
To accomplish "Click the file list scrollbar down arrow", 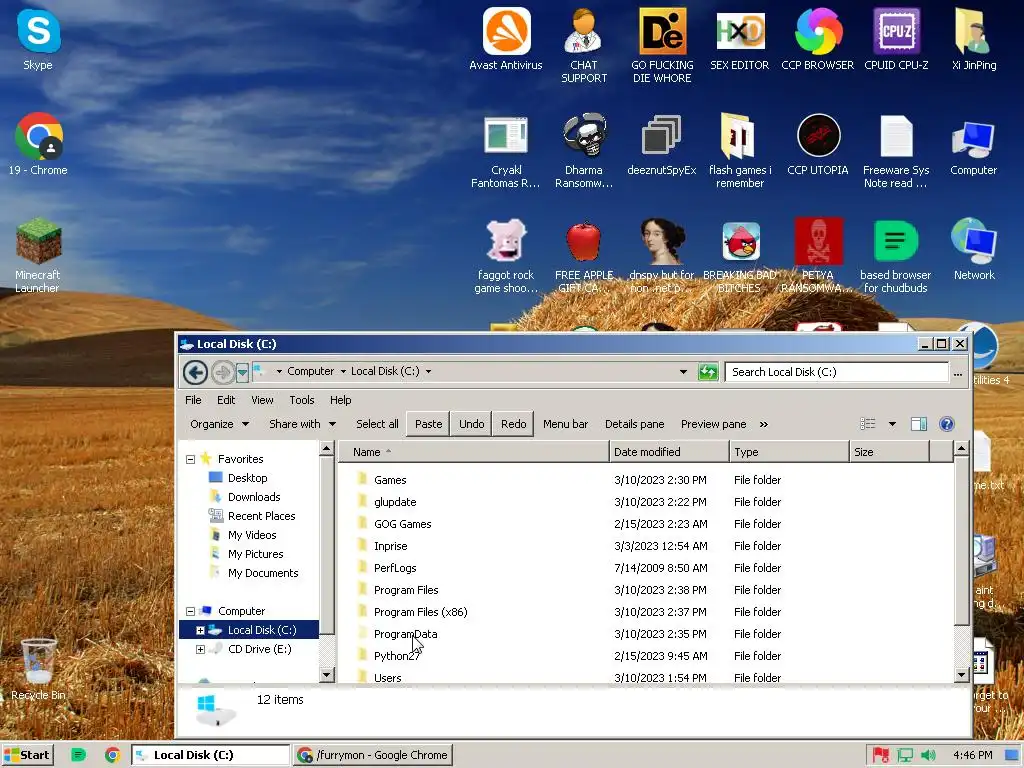I will click(961, 675).
